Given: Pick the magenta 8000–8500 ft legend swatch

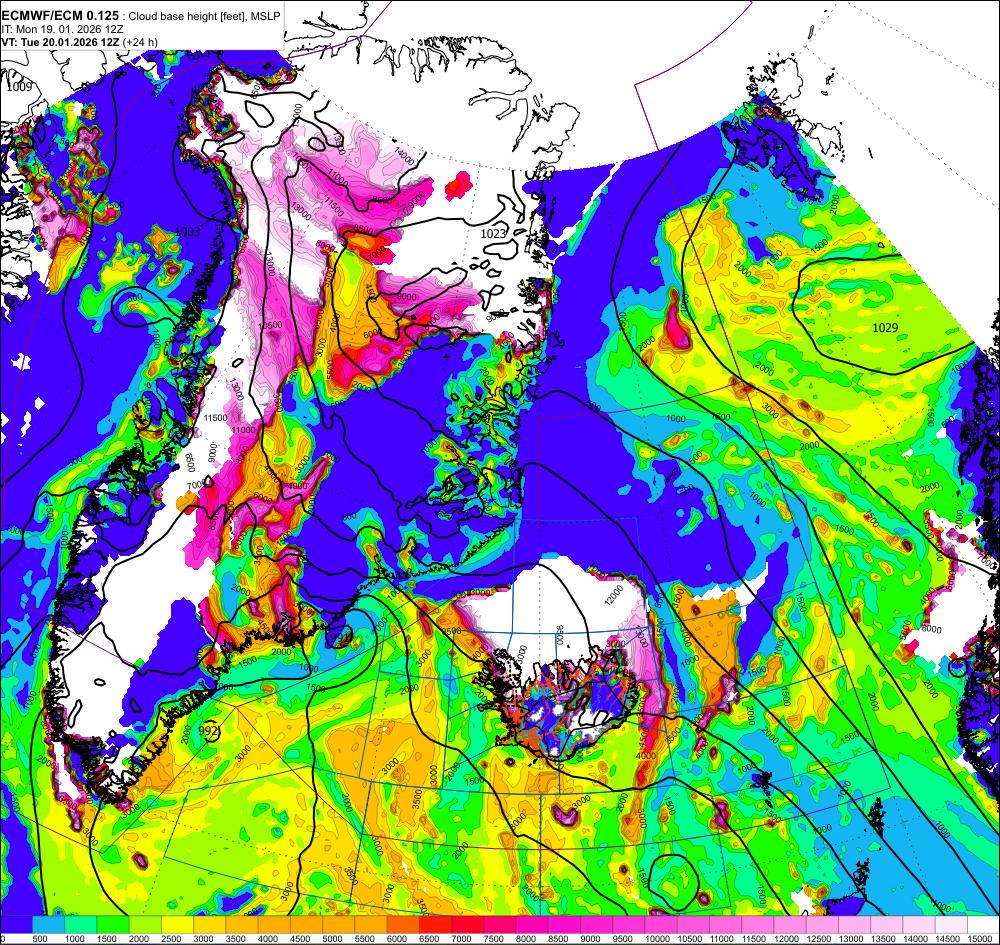Looking at the screenshot, I should [x=532, y=924].
